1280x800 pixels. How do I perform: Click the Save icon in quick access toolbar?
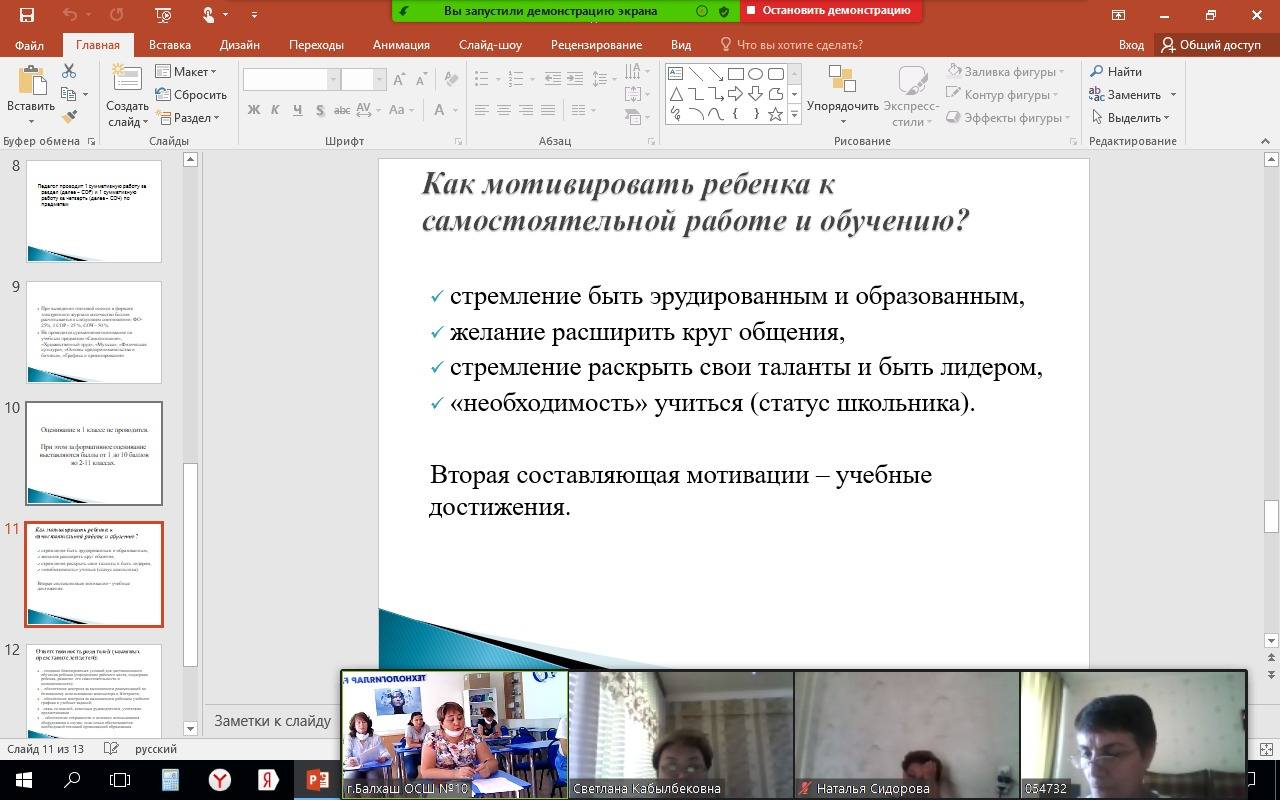coord(26,15)
